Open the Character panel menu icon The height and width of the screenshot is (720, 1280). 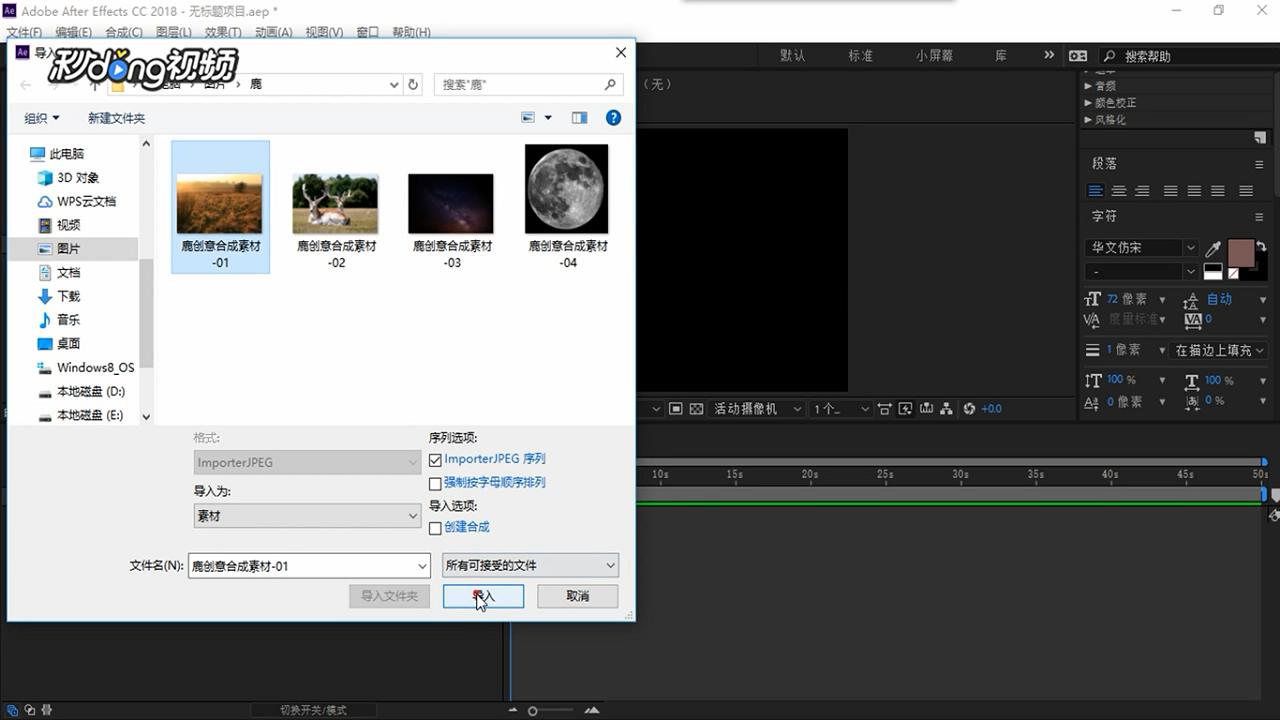[x=1259, y=217]
